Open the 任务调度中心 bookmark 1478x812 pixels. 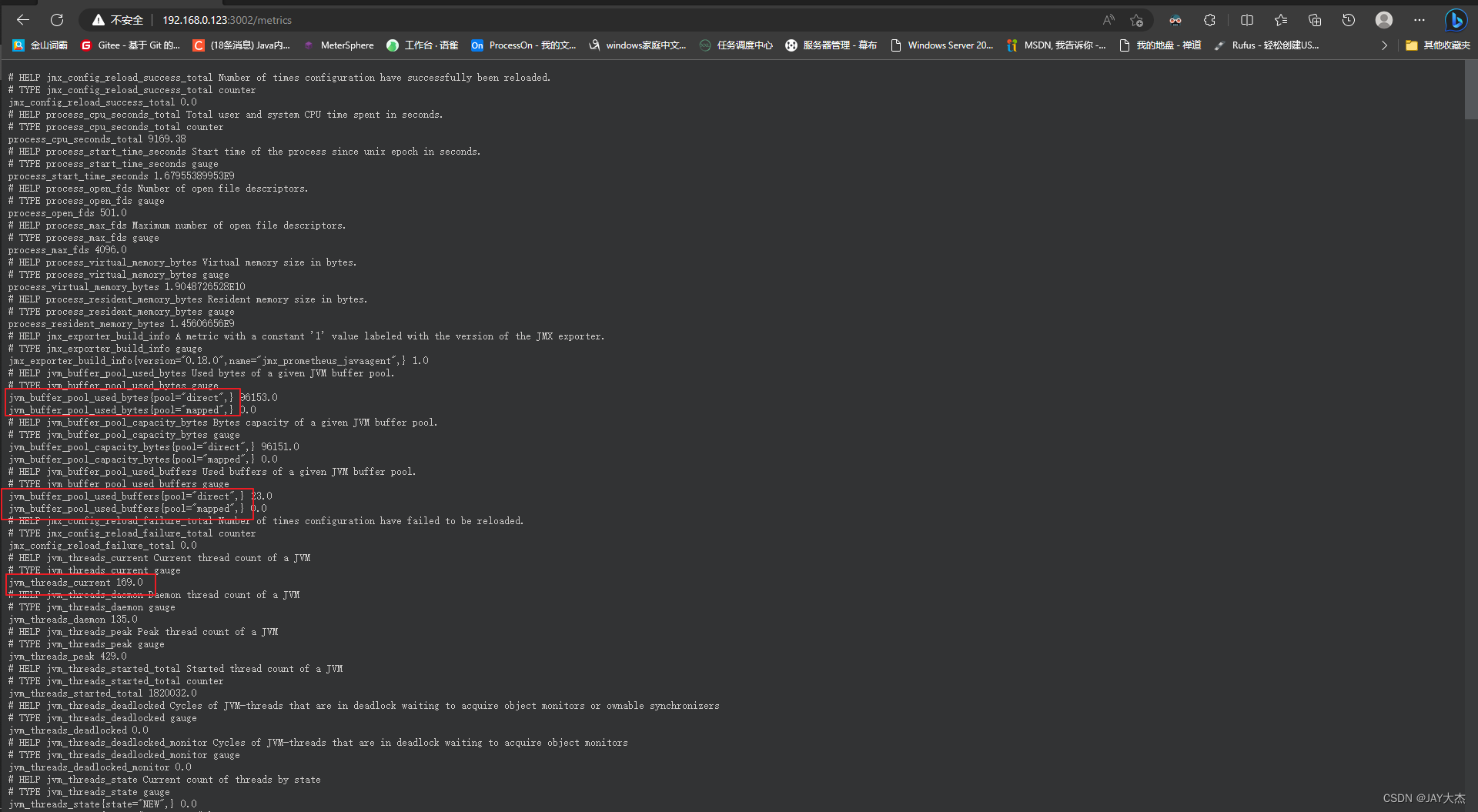(736, 45)
